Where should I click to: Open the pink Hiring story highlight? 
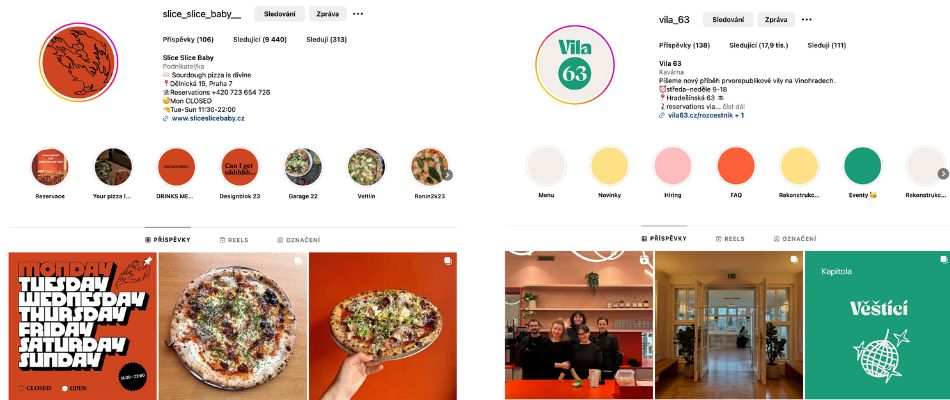(x=673, y=165)
